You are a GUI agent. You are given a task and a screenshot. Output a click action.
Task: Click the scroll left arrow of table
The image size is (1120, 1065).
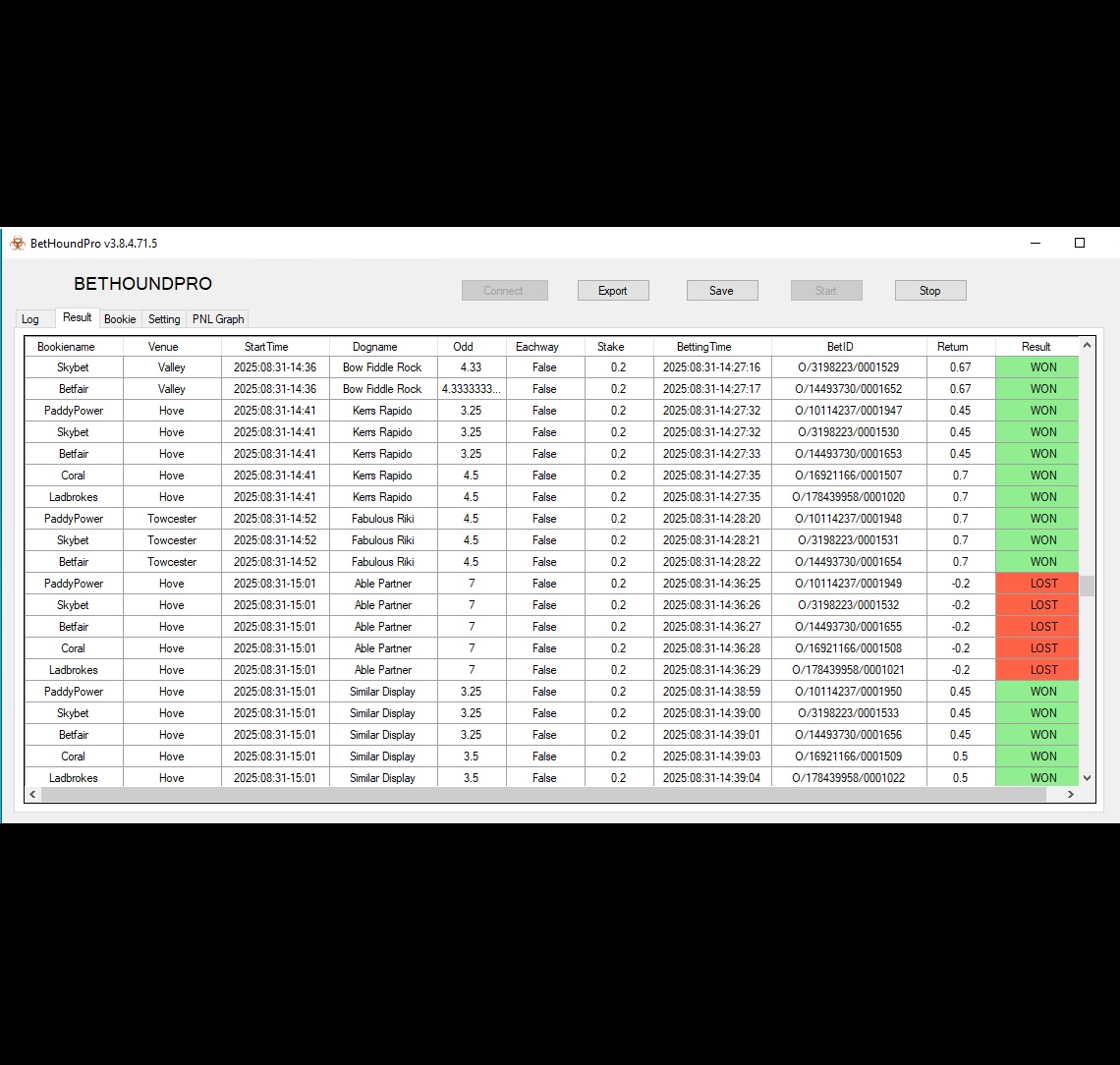[33, 794]
